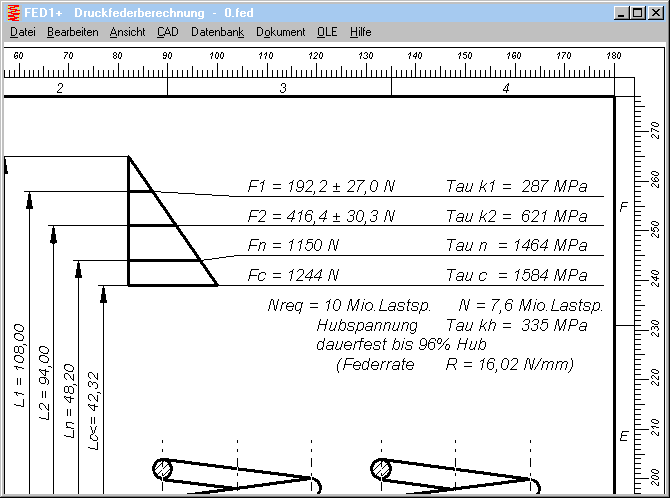Image resolution: width=670 pixels, height=498 pixels.
Task: Open the Datei menu
Action: tap(22, 32)
